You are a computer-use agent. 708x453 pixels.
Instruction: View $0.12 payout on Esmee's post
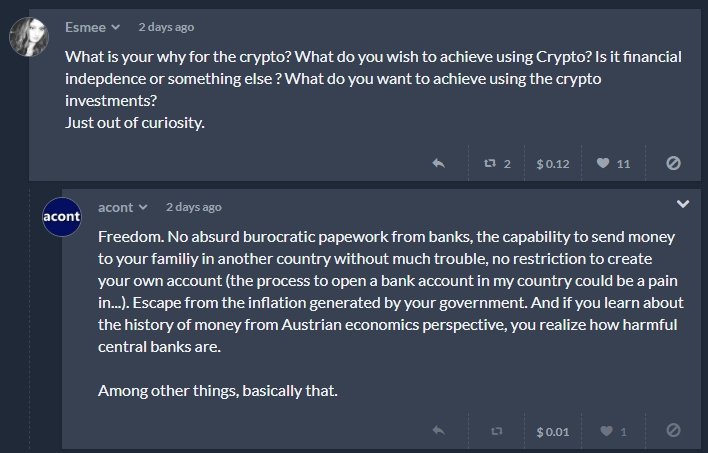(553, 163)
